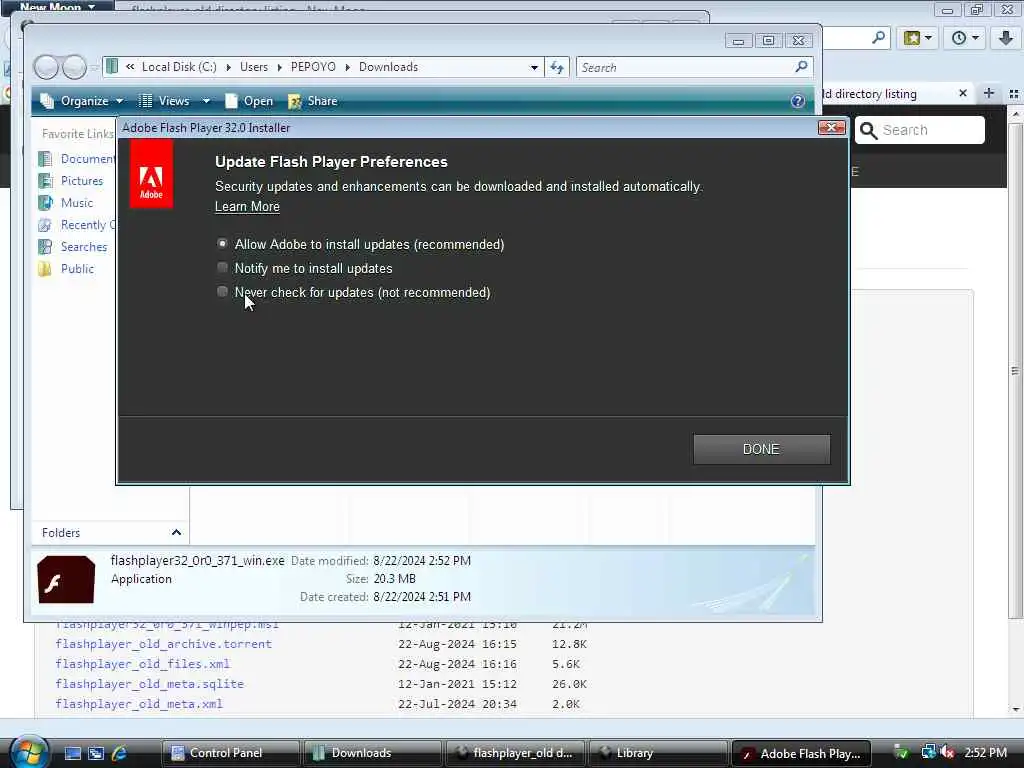Viewport: 1024px width, 768px height.
Task: Open flashplayer_old_files.xml link in browser
Action: (x=143, y=664)
